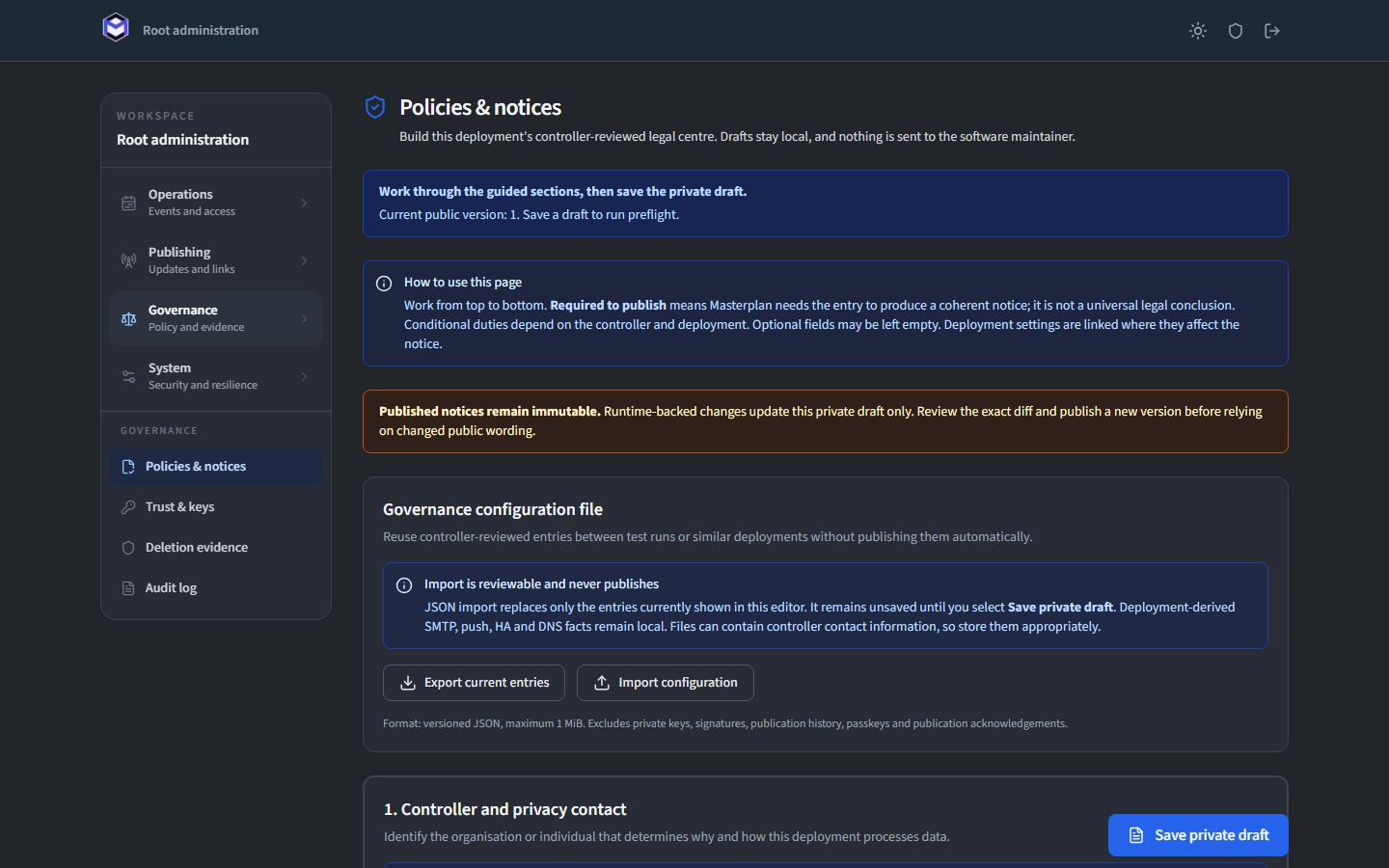1389x868 pixels.
Task: Click the Masterplan logo icon in header
Action: (x=116, y=27)
